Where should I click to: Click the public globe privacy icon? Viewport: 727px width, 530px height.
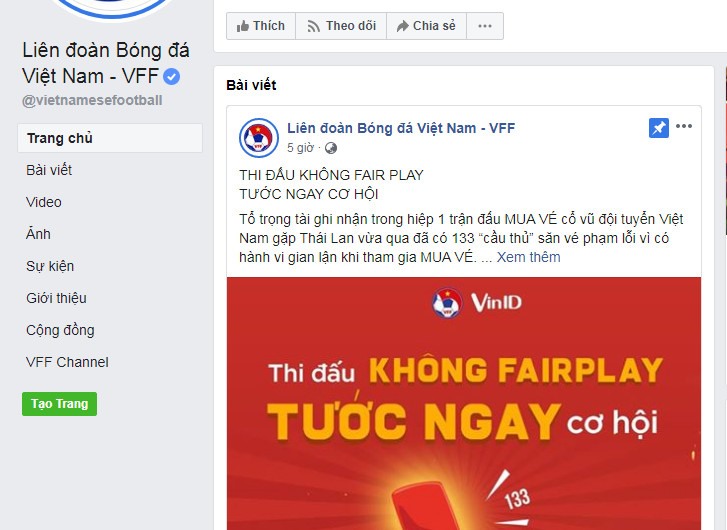click(331, 148)
